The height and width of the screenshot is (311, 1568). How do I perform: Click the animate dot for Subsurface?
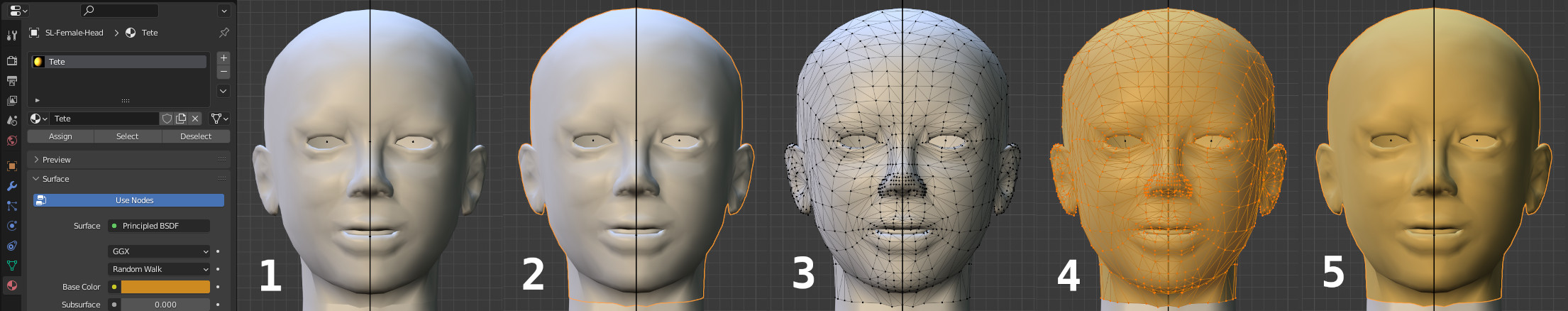(218, 305)
